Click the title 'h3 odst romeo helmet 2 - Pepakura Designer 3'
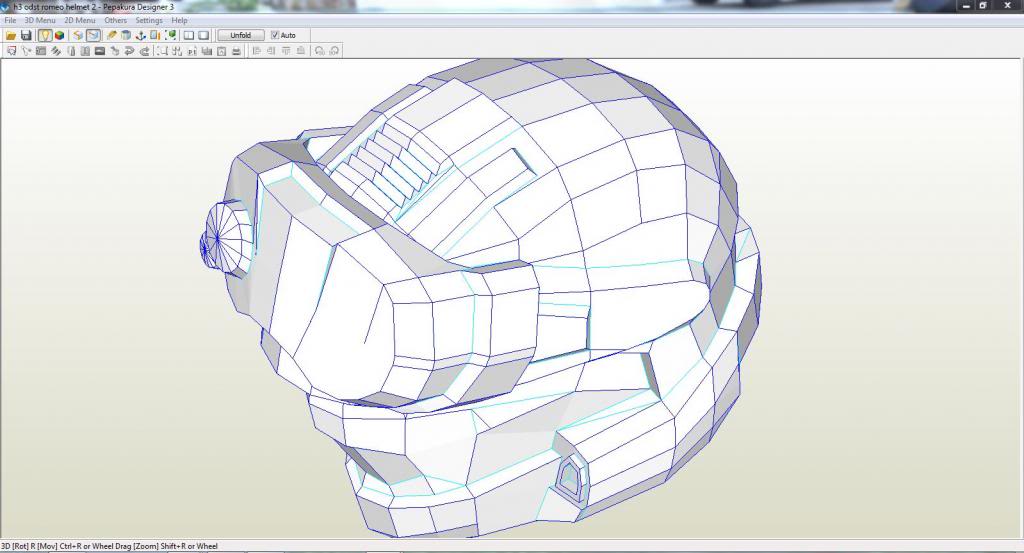 93,7
